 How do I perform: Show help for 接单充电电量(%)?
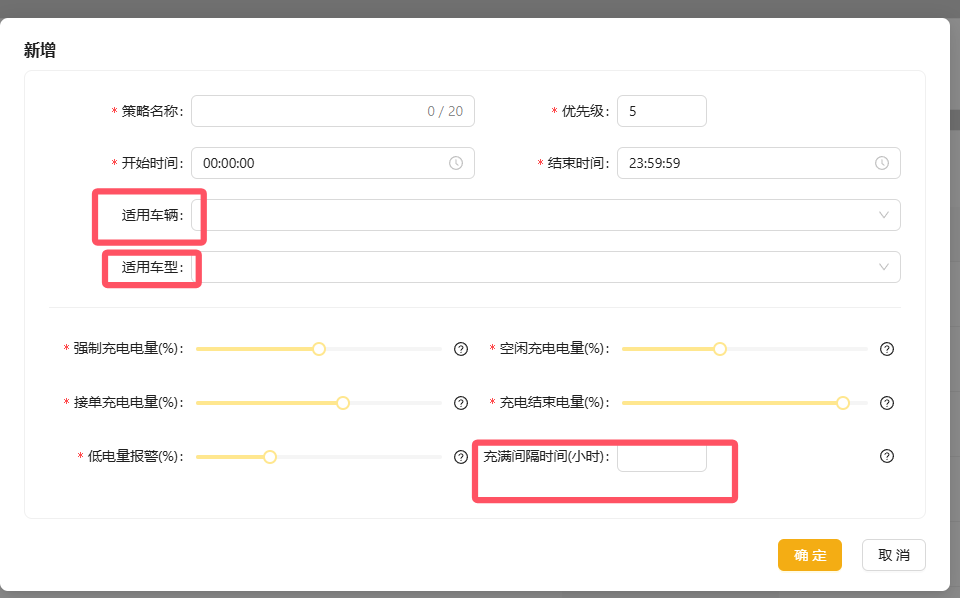click(x=461, y=403)
